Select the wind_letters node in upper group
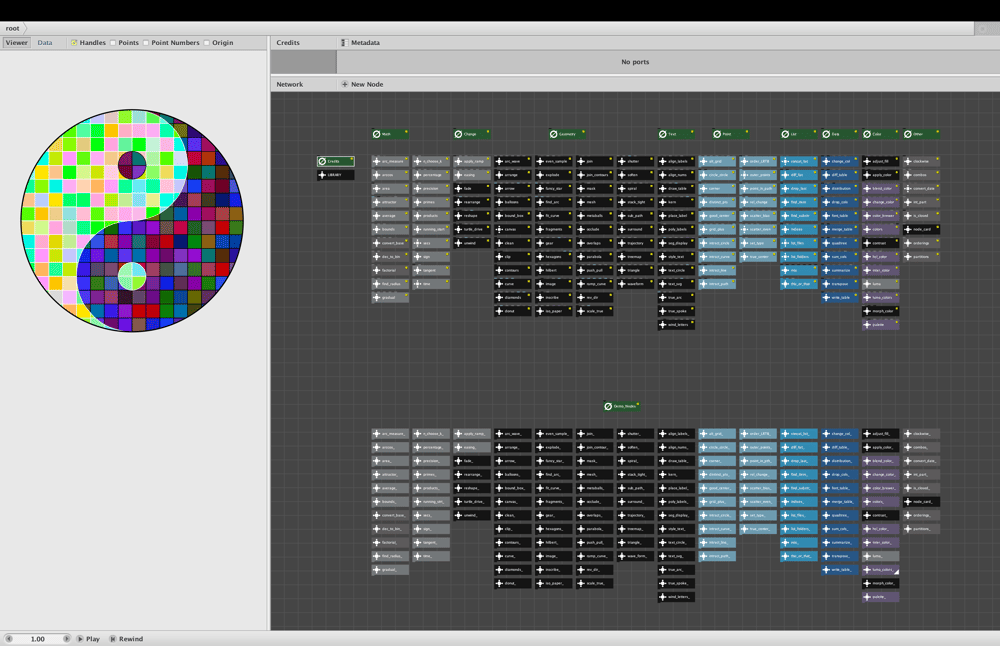 [x=676, y=325]
